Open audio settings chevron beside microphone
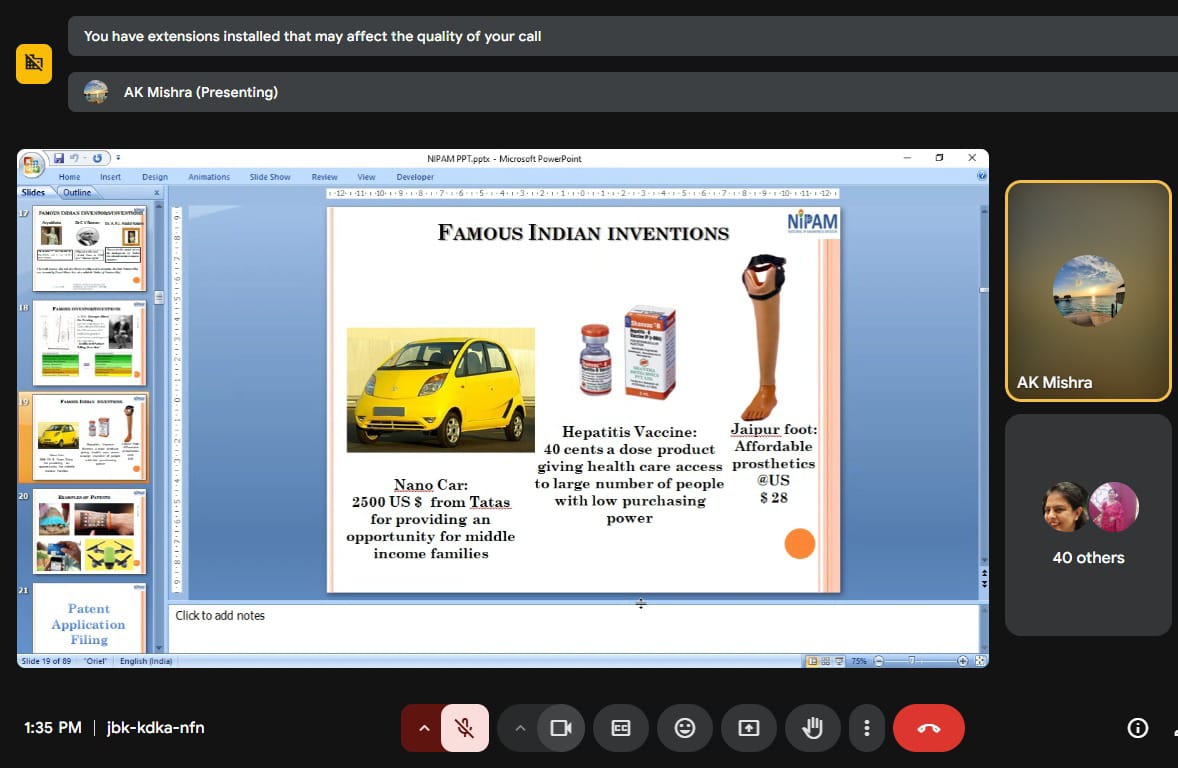 pyautogui.click(x=424, y=727)
